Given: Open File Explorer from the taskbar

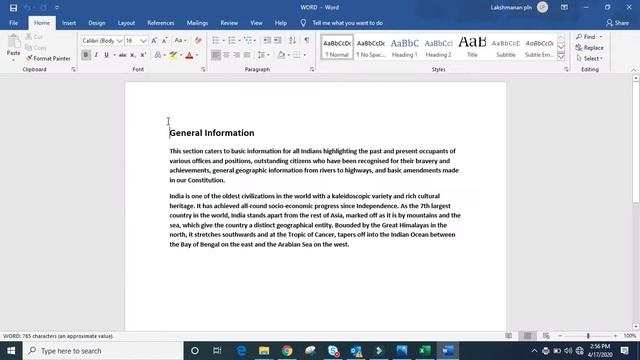Looking at the screenshot, I should [x=264, y=351].
